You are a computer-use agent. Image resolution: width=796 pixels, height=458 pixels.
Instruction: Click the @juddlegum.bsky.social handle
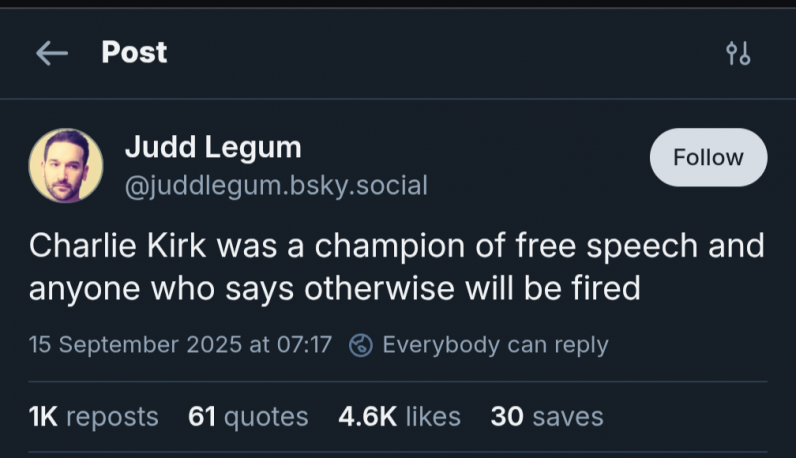pyautogui.click(x=275, y=185)
